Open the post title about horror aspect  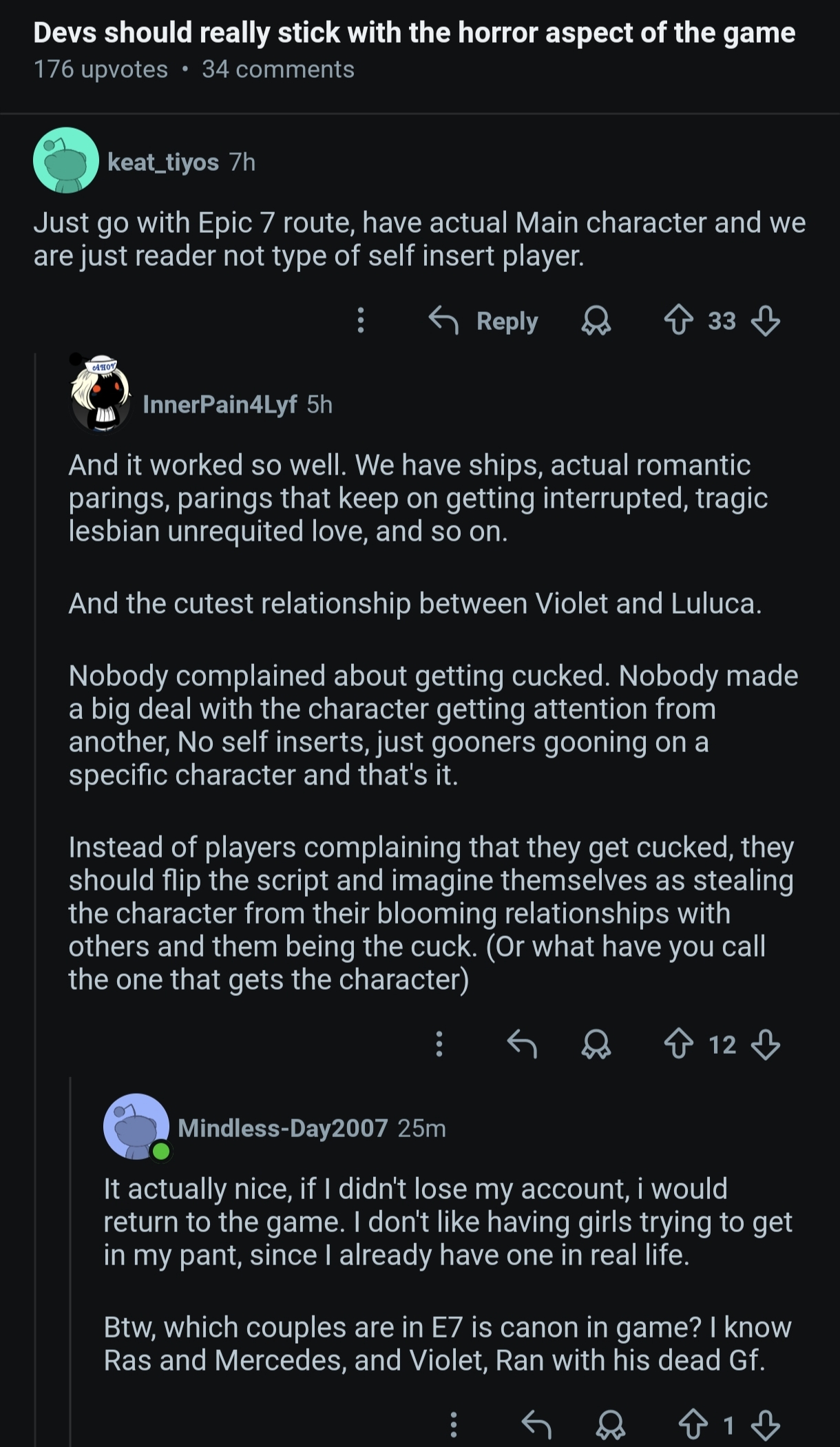tap(414, 33)
